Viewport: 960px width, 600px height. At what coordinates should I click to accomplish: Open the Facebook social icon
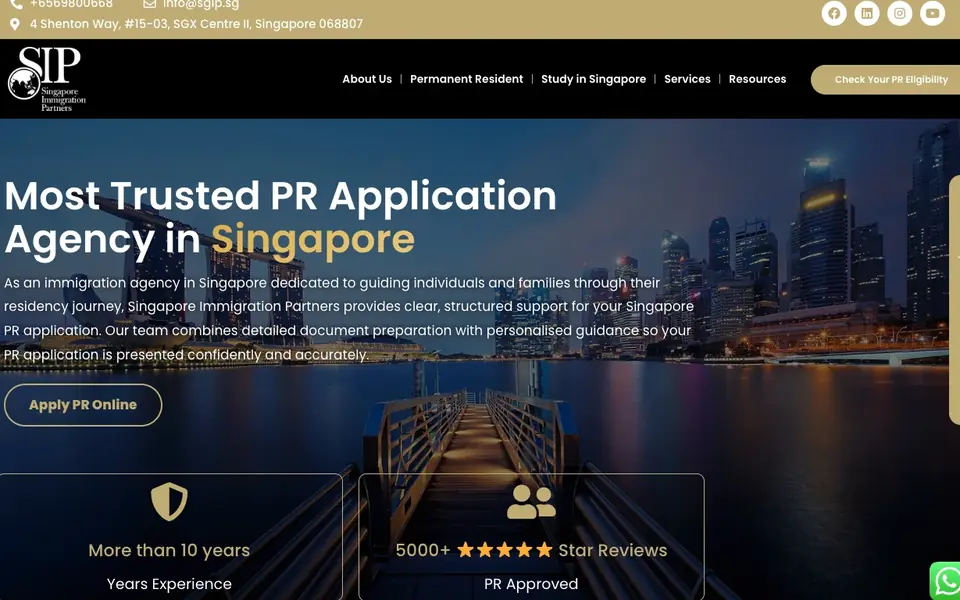(834, 13)
